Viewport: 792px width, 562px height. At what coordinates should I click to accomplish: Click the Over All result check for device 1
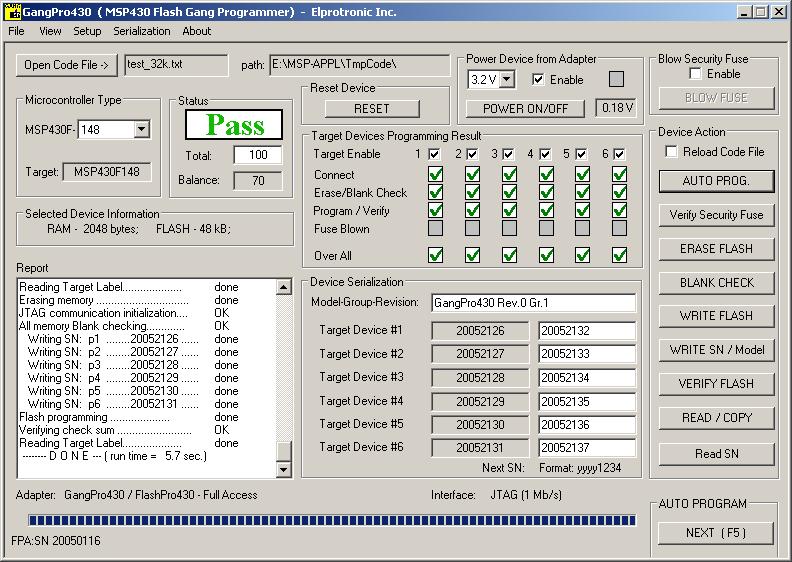point(435,255)
